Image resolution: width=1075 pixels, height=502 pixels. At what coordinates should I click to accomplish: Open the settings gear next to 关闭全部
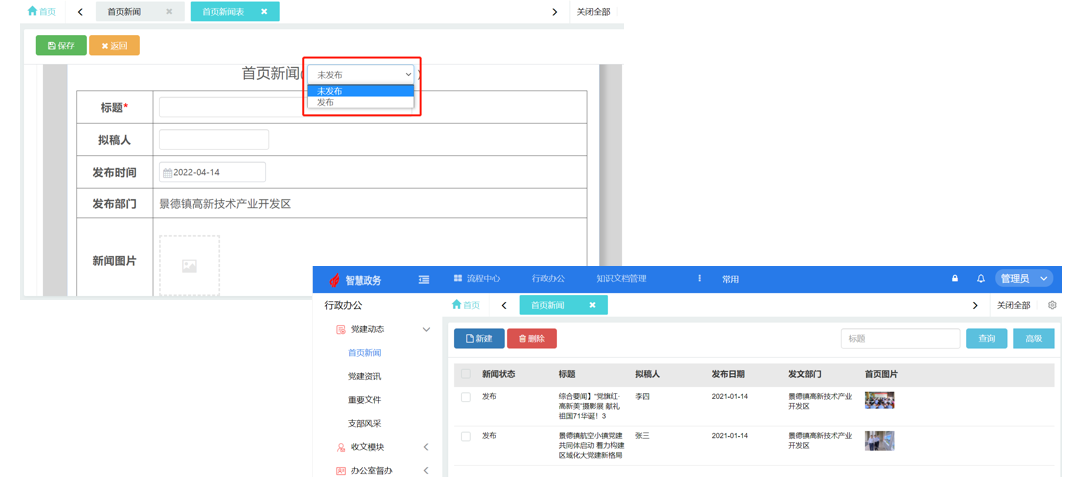[x=1052, y=305]
